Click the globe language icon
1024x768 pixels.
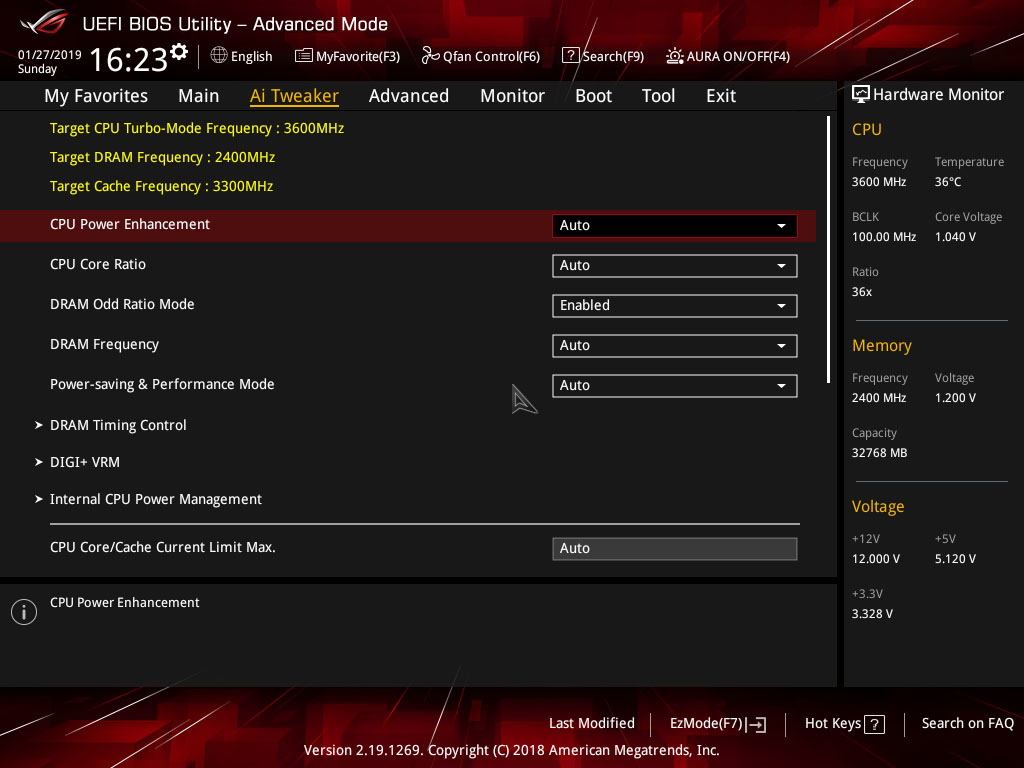click(219, 56)
